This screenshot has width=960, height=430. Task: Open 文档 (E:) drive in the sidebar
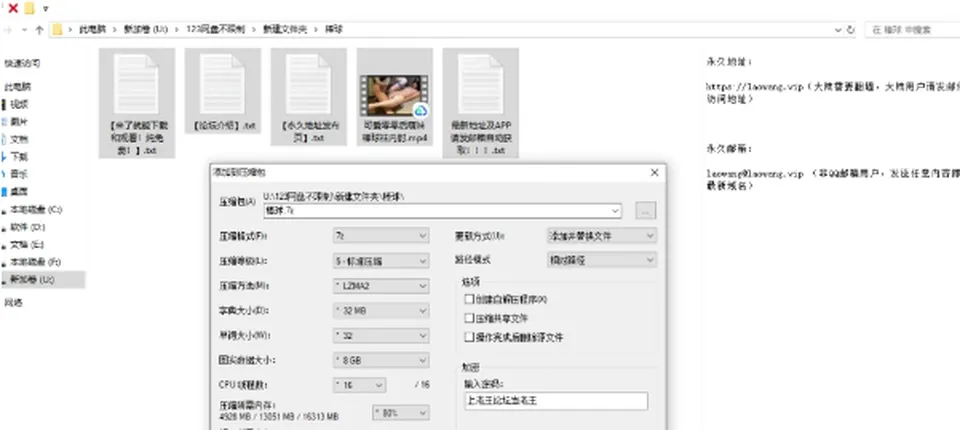point(27,245)
